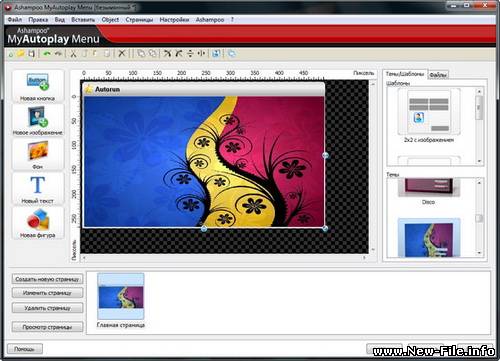Screen dimensions: 500x361
Task: Click the new project toolbar icon
Action: coord(11,54)
